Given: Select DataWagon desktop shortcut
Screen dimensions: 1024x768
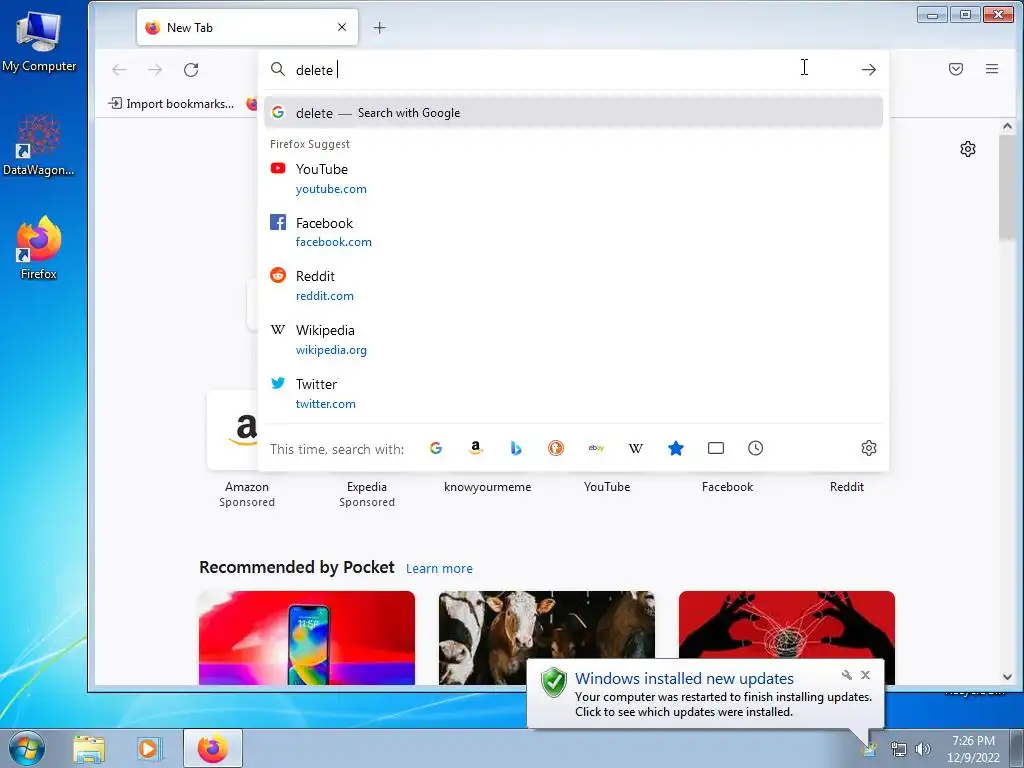Looking at the screenshot, I should 39,146.
